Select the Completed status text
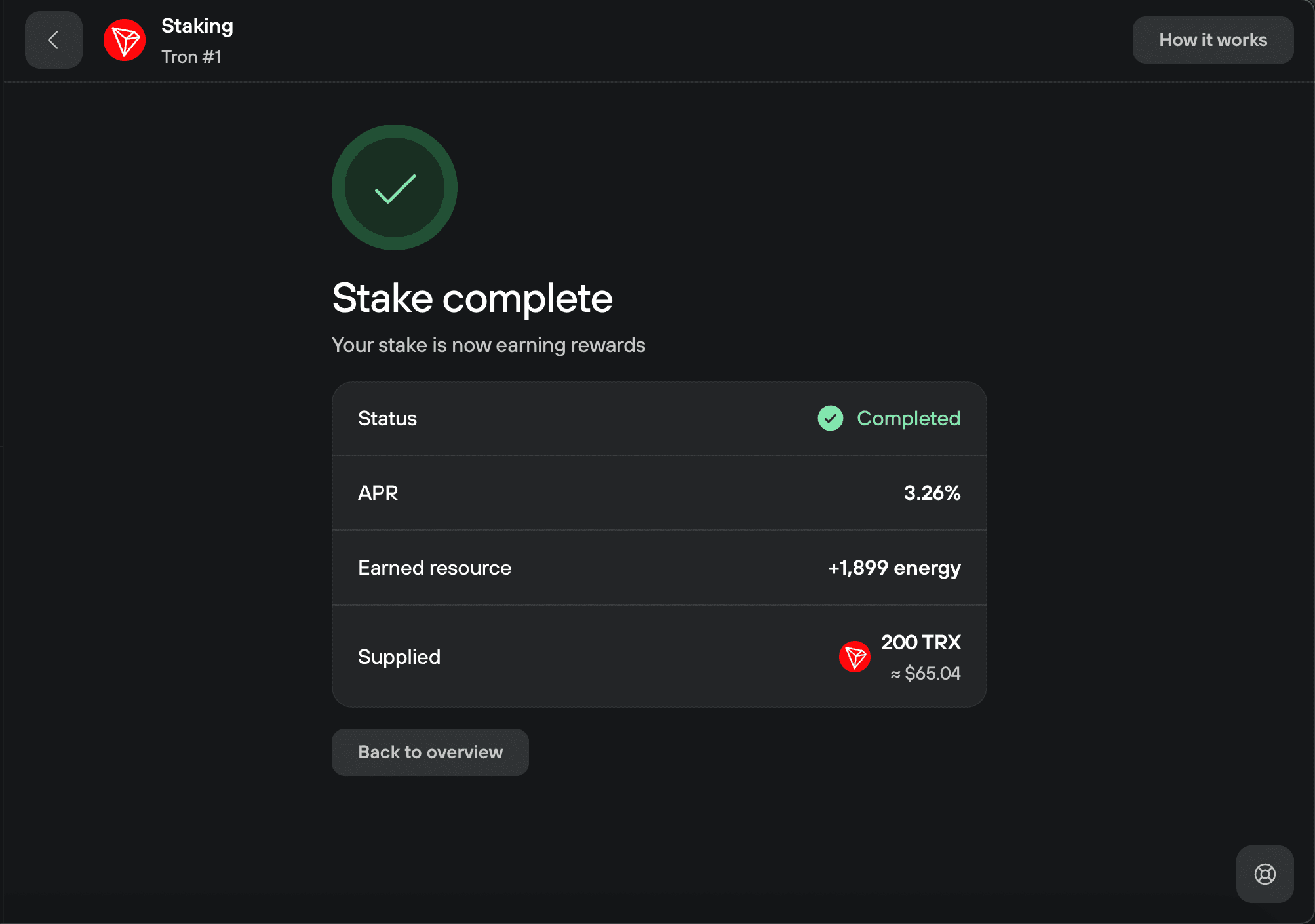 [x=909, y=418]
